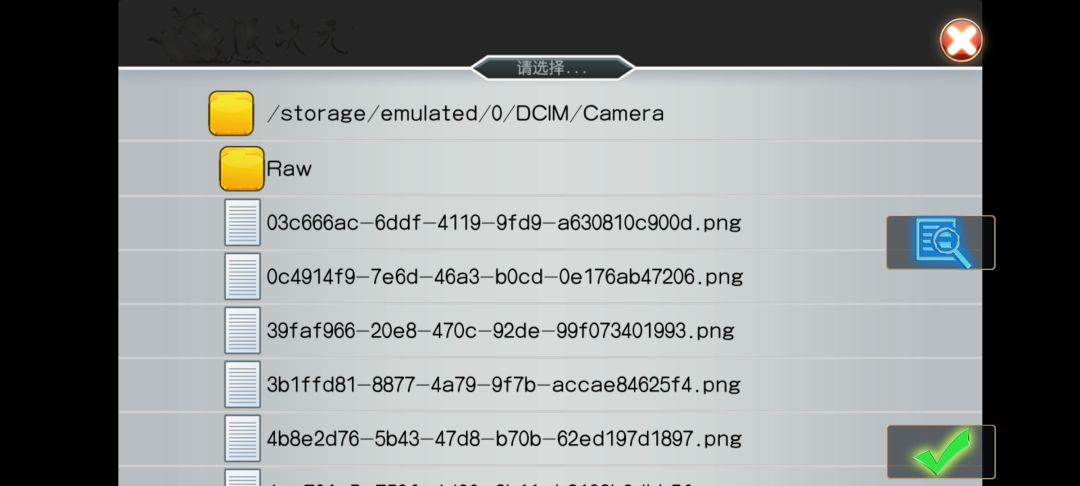Select 4b8e2d76-5b43-47d8-b70b-62ed197d1897.png
The image size is (1080, 486).
pyautogui.click(x=504, y=439)
